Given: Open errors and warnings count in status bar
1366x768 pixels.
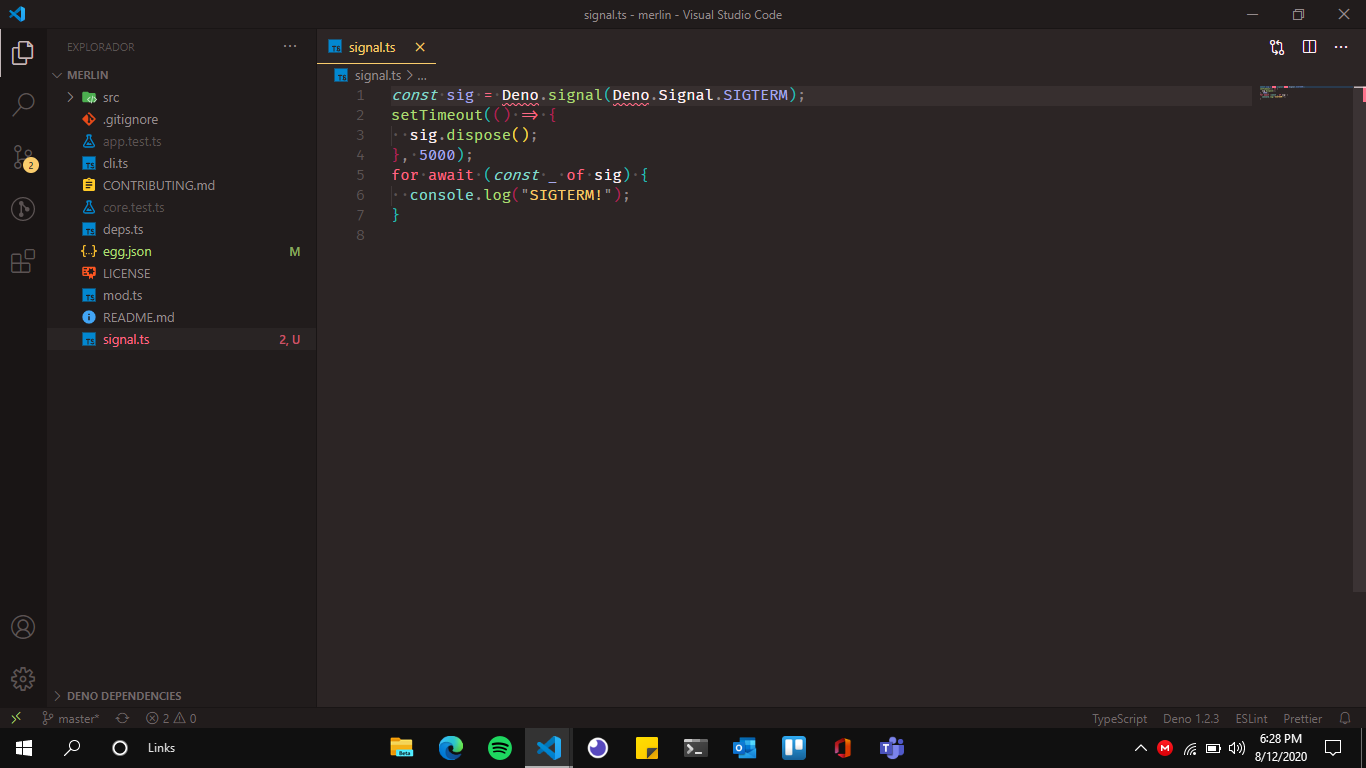Looking at the screenshot, I should click(x=171, y=718).
